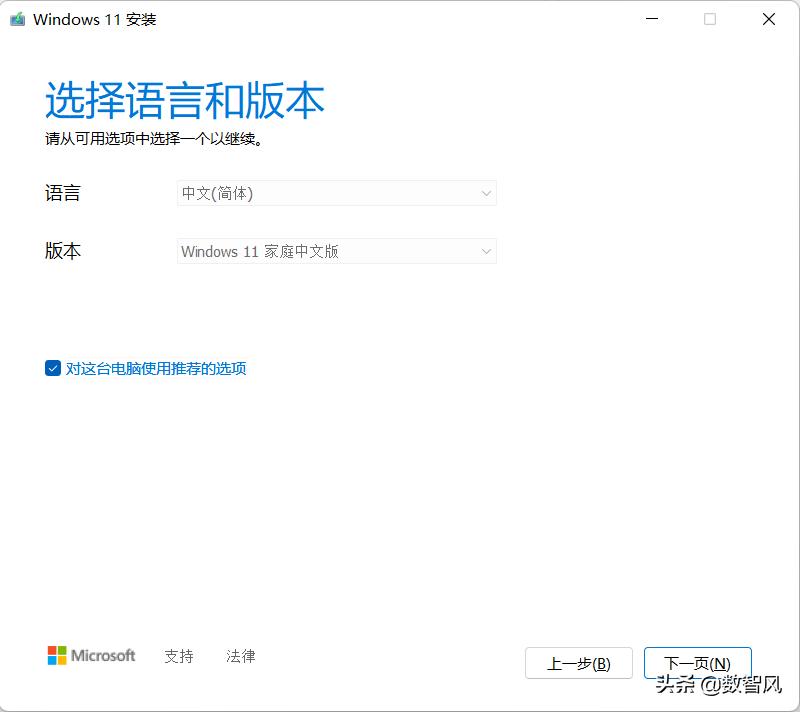Click the chevron arrow on the 版本 field
Image resolution: width=800 pixels, height=712 pixels.
click(486, 251)
